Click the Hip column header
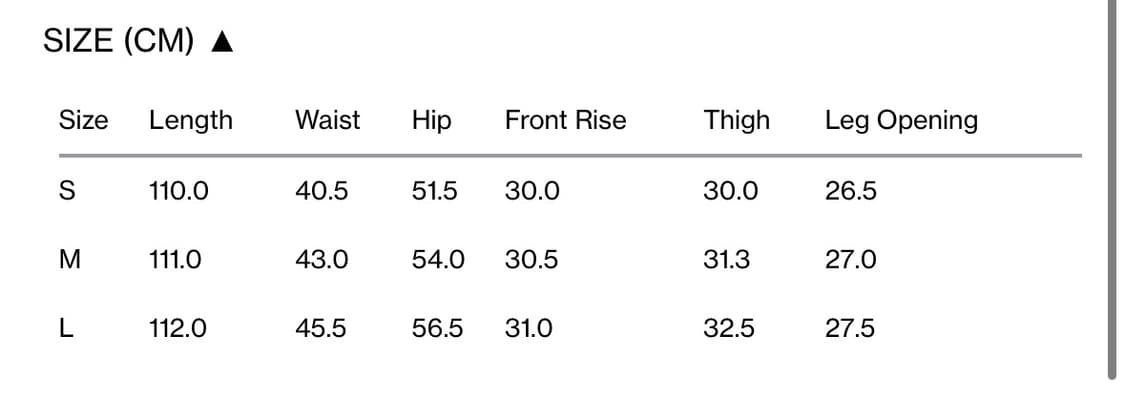 431,121
